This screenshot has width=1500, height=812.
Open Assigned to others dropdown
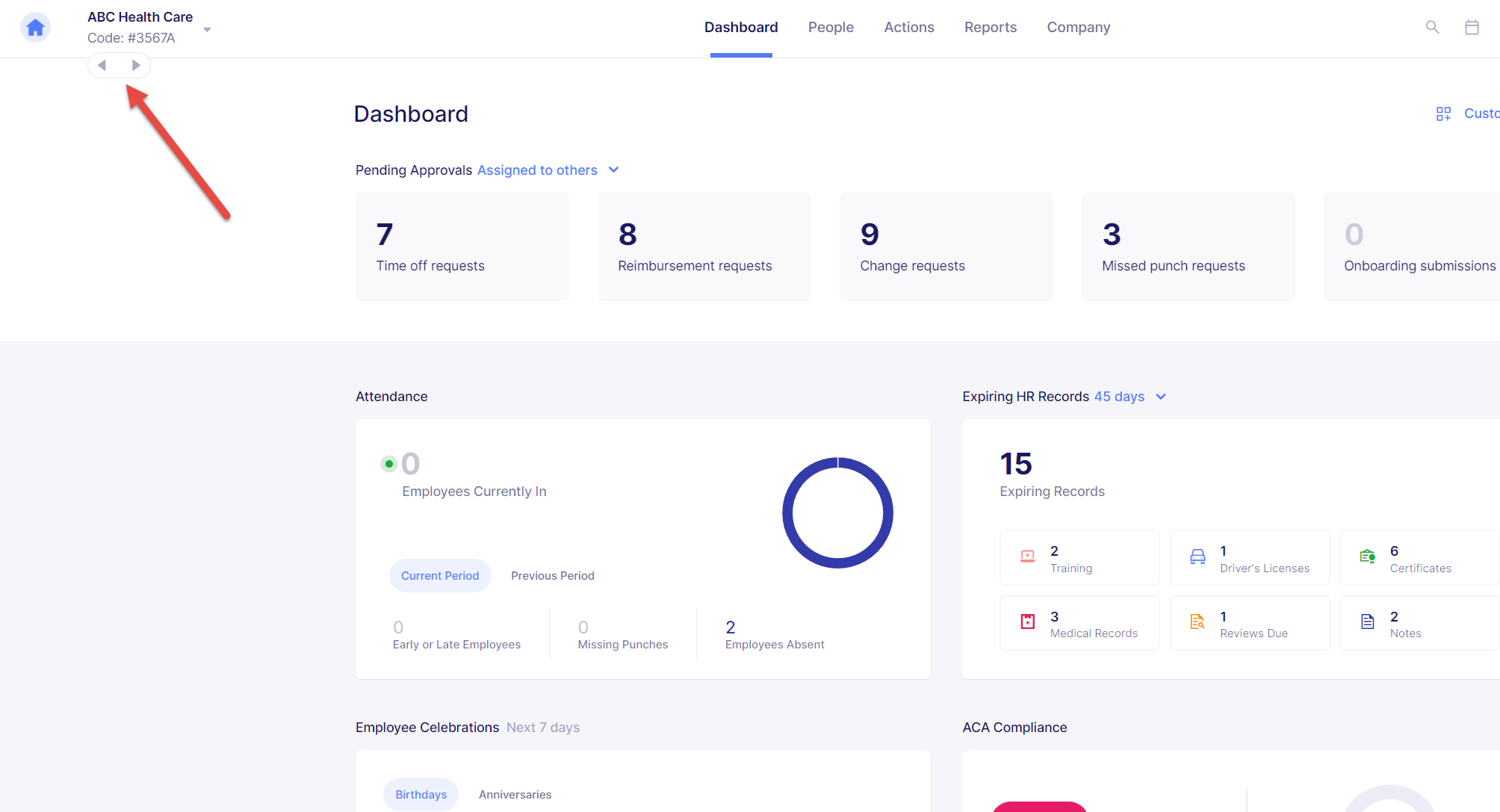548,170
